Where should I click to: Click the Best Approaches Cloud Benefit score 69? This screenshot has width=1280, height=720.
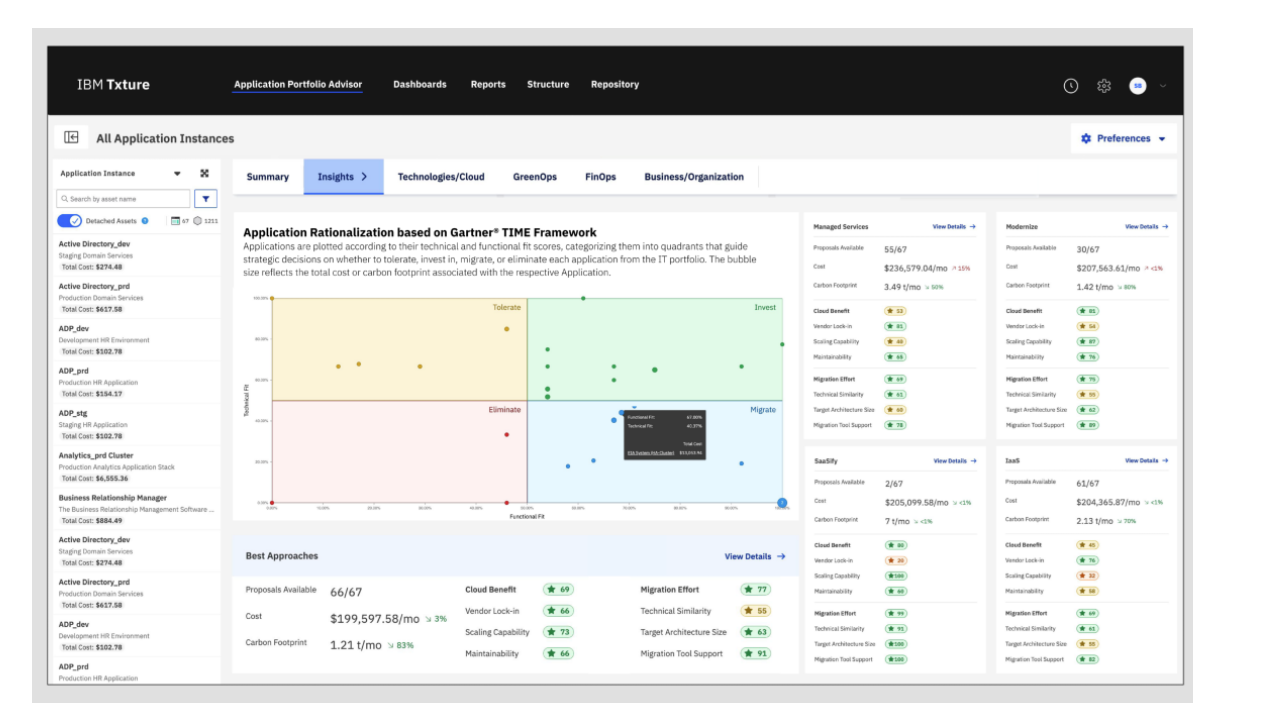(x=558, y=590)
